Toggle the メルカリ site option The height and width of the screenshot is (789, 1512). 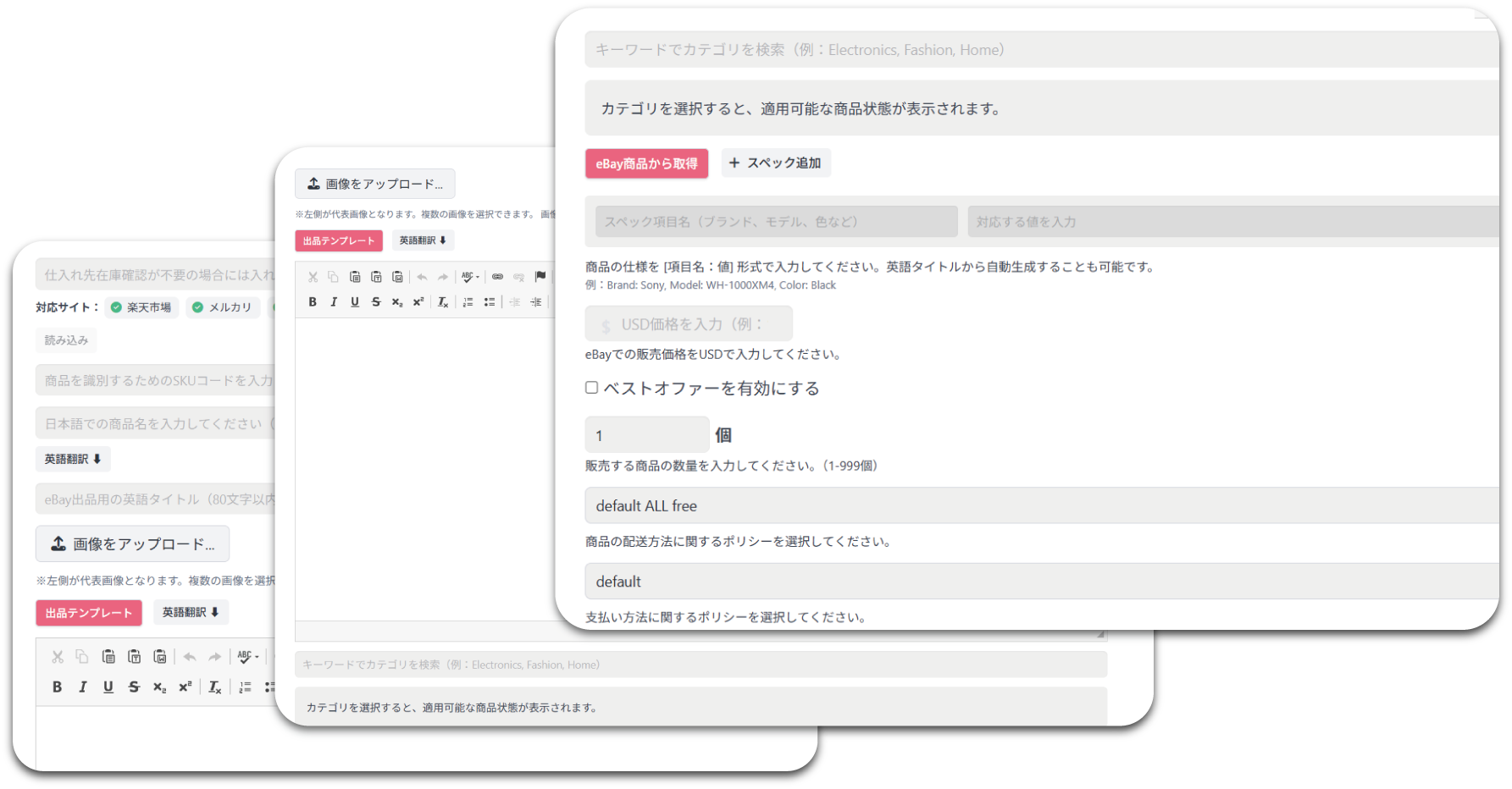pyautogui.click(x=223, y=307)
